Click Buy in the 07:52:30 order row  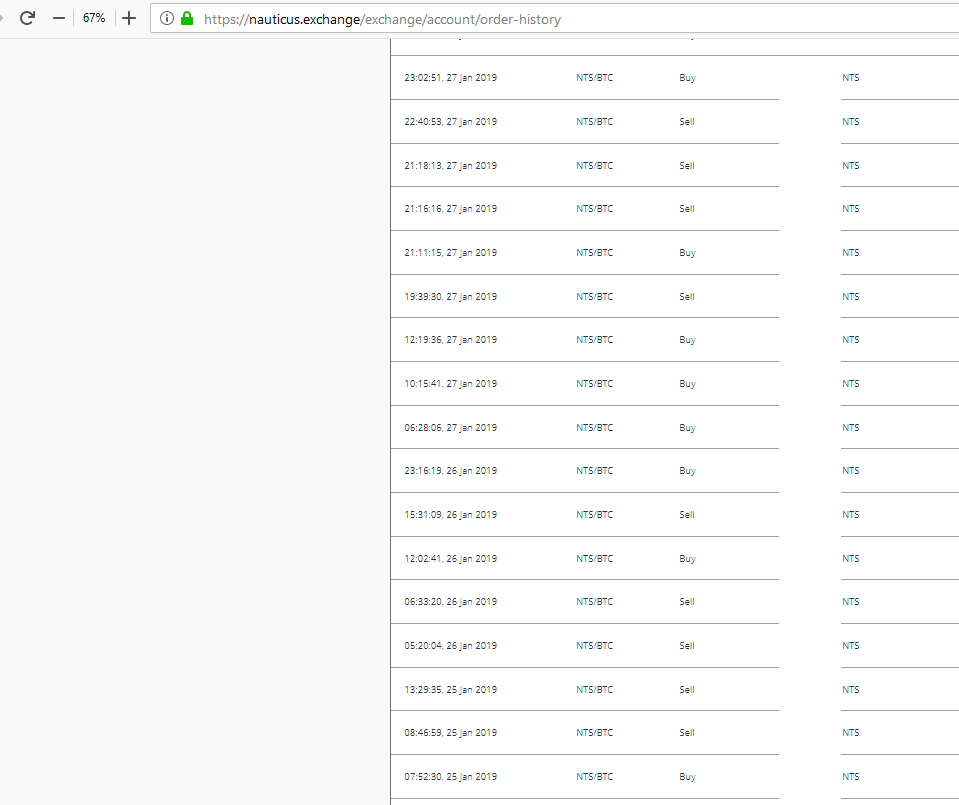coord(687,776)
